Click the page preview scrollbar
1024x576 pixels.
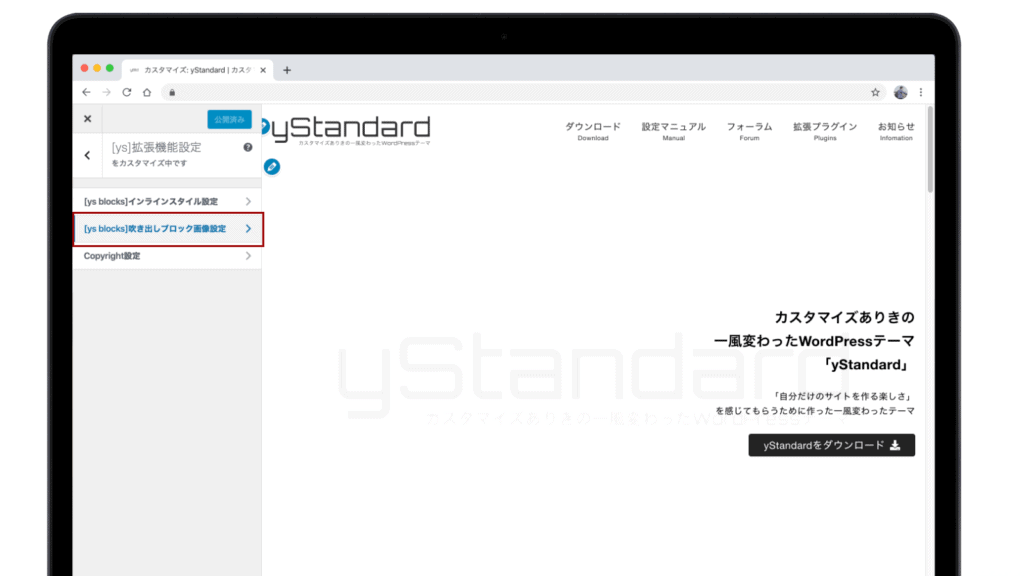[x=930, y=152]
